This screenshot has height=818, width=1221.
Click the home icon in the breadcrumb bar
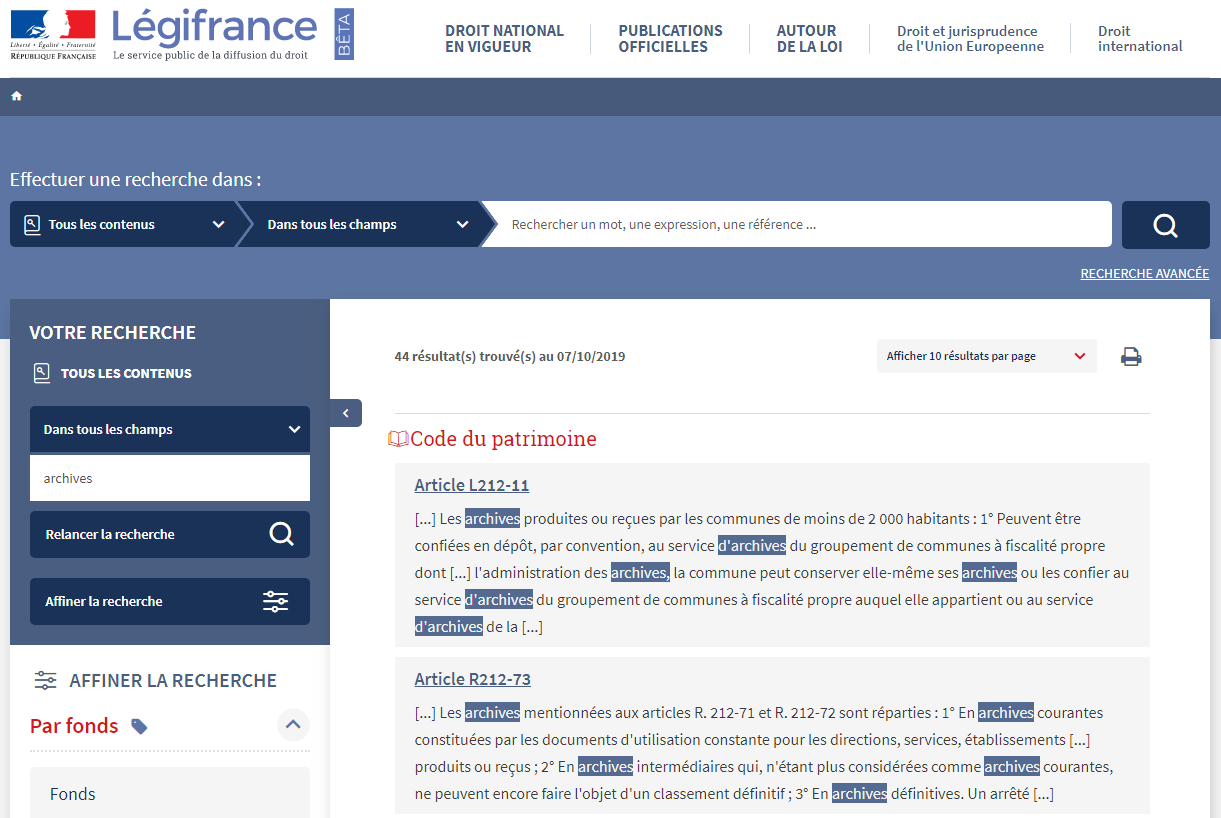(x=17, y=96)
